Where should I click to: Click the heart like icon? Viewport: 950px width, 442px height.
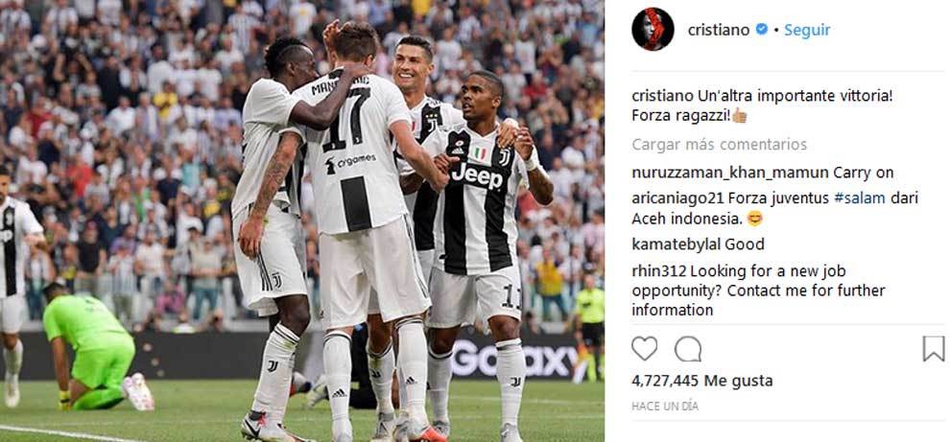[644, 349]
